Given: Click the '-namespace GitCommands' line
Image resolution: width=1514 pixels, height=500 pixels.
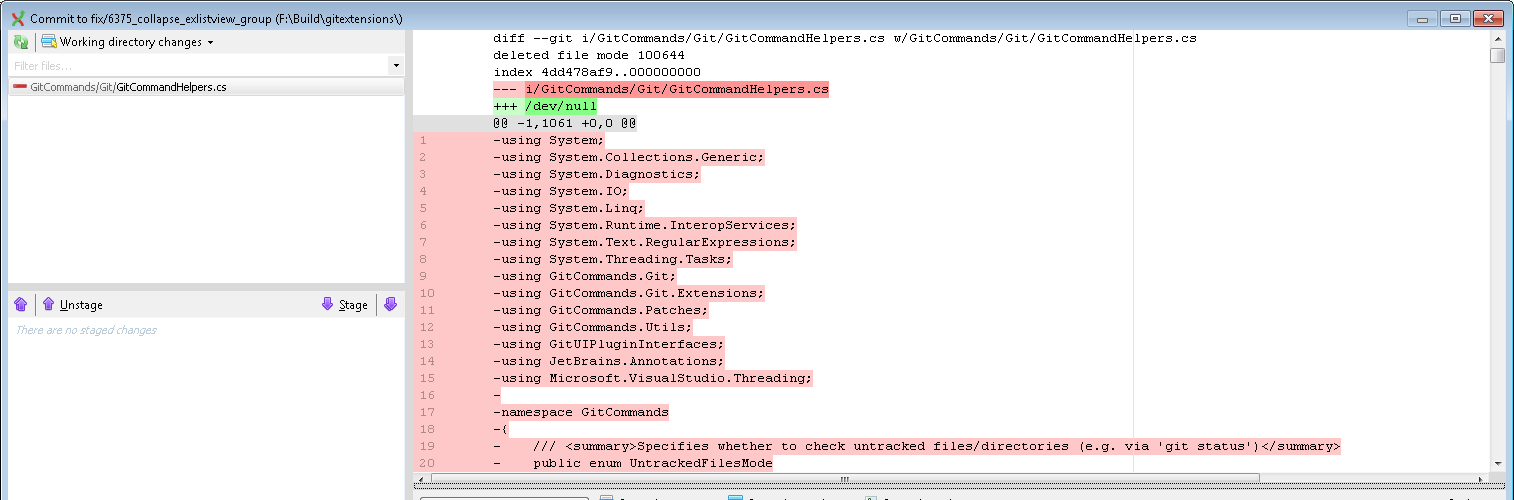Looking at the screenshot, I should (581, 412).
